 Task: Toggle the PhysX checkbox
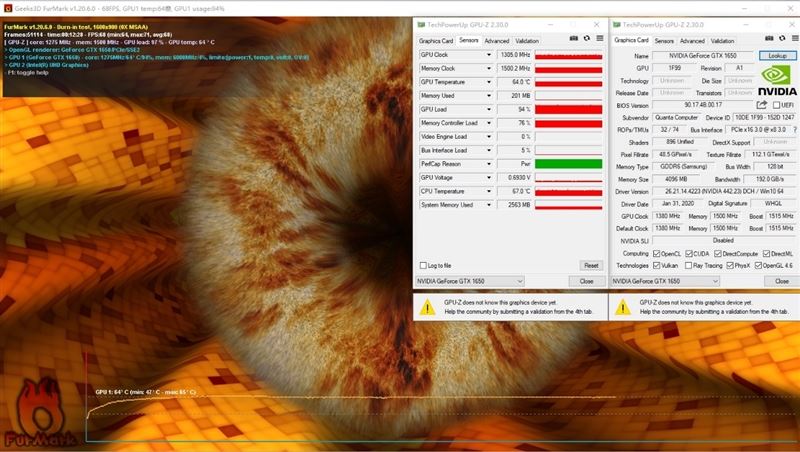tap(730, 265)
